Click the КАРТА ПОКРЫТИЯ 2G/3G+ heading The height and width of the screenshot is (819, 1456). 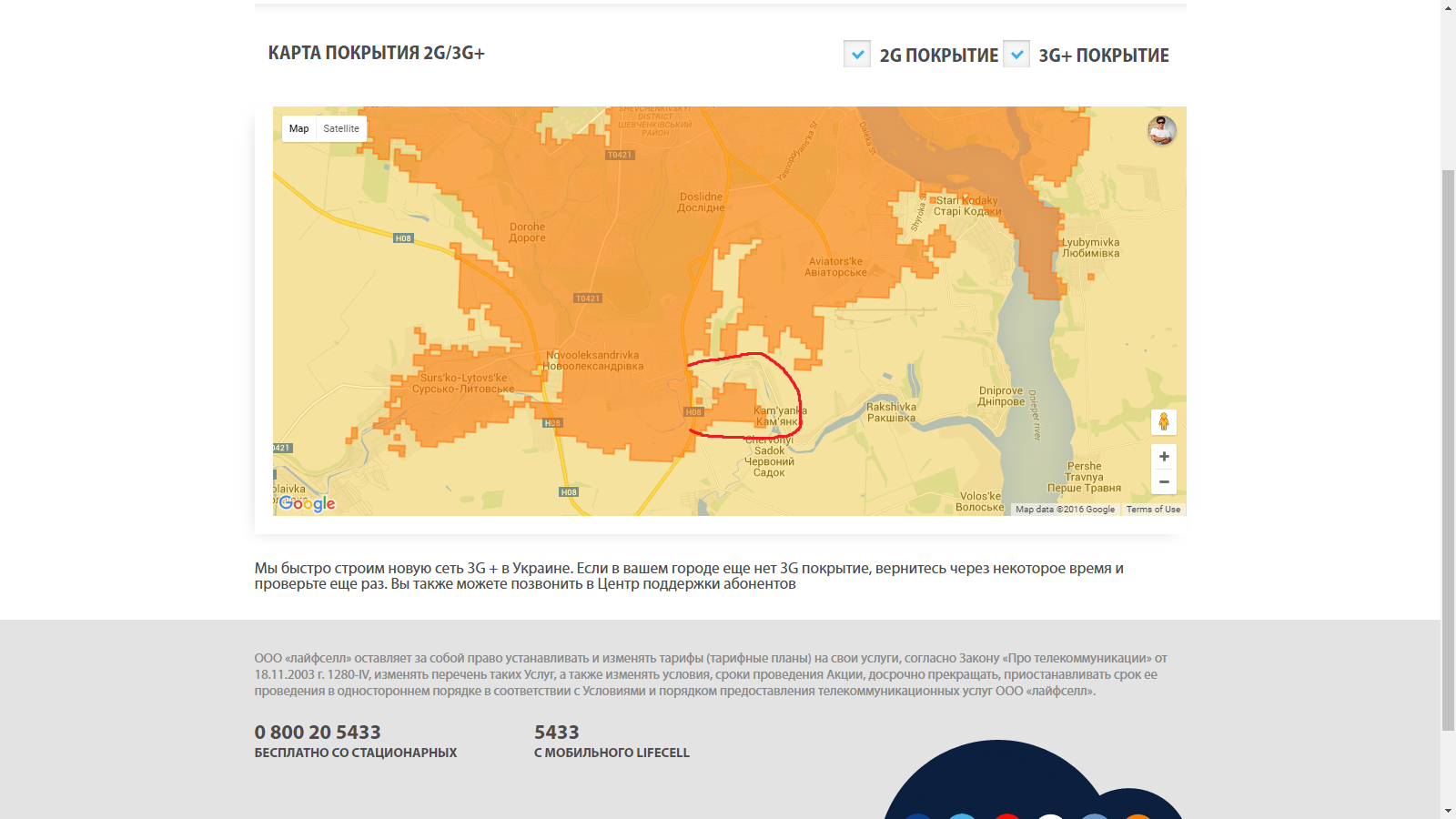[376, 53]
